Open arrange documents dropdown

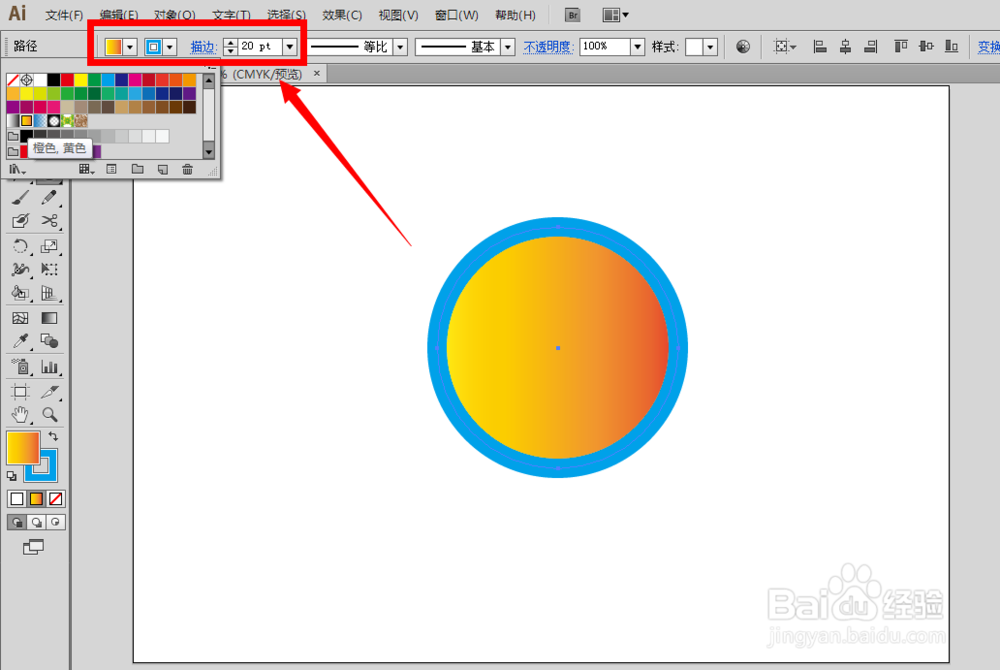click(615, 15)
